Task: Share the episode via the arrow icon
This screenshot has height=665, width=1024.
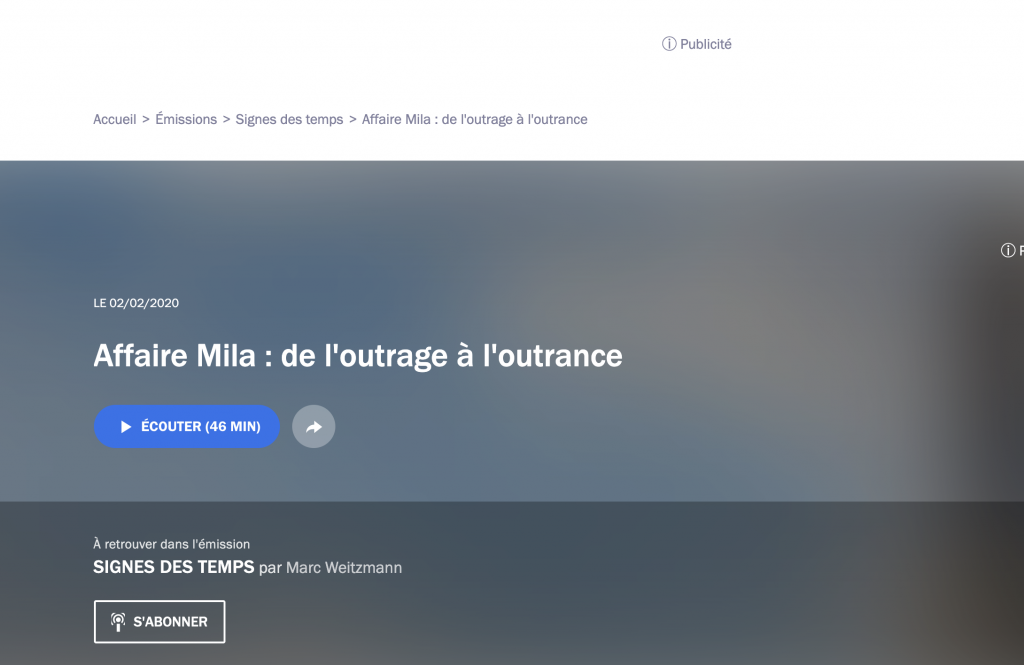Action: [314, 427]
